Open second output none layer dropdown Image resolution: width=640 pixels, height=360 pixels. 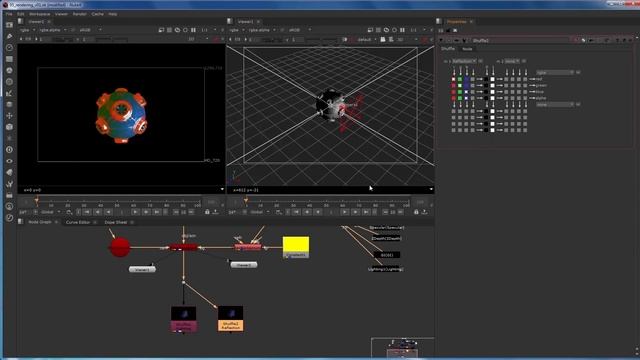tap(555, 104)
